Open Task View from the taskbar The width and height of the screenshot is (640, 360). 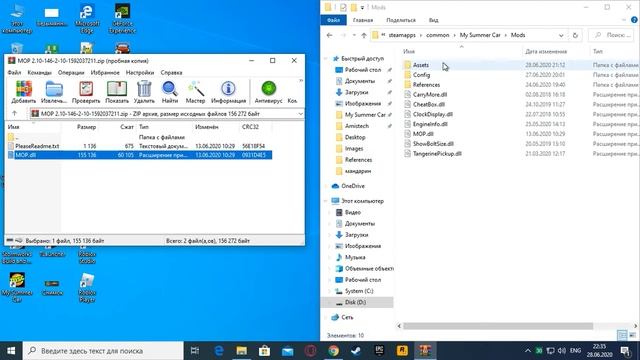pos(195,351)
